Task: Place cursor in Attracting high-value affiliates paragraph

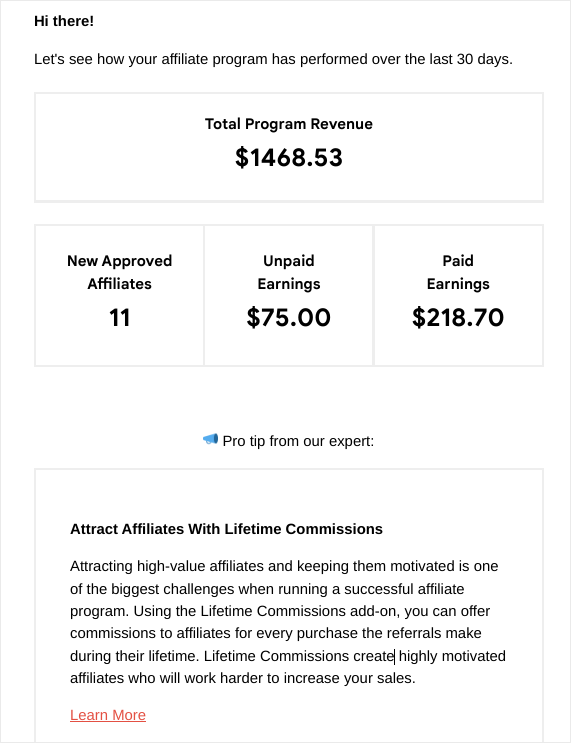Action: click(288, 622)
